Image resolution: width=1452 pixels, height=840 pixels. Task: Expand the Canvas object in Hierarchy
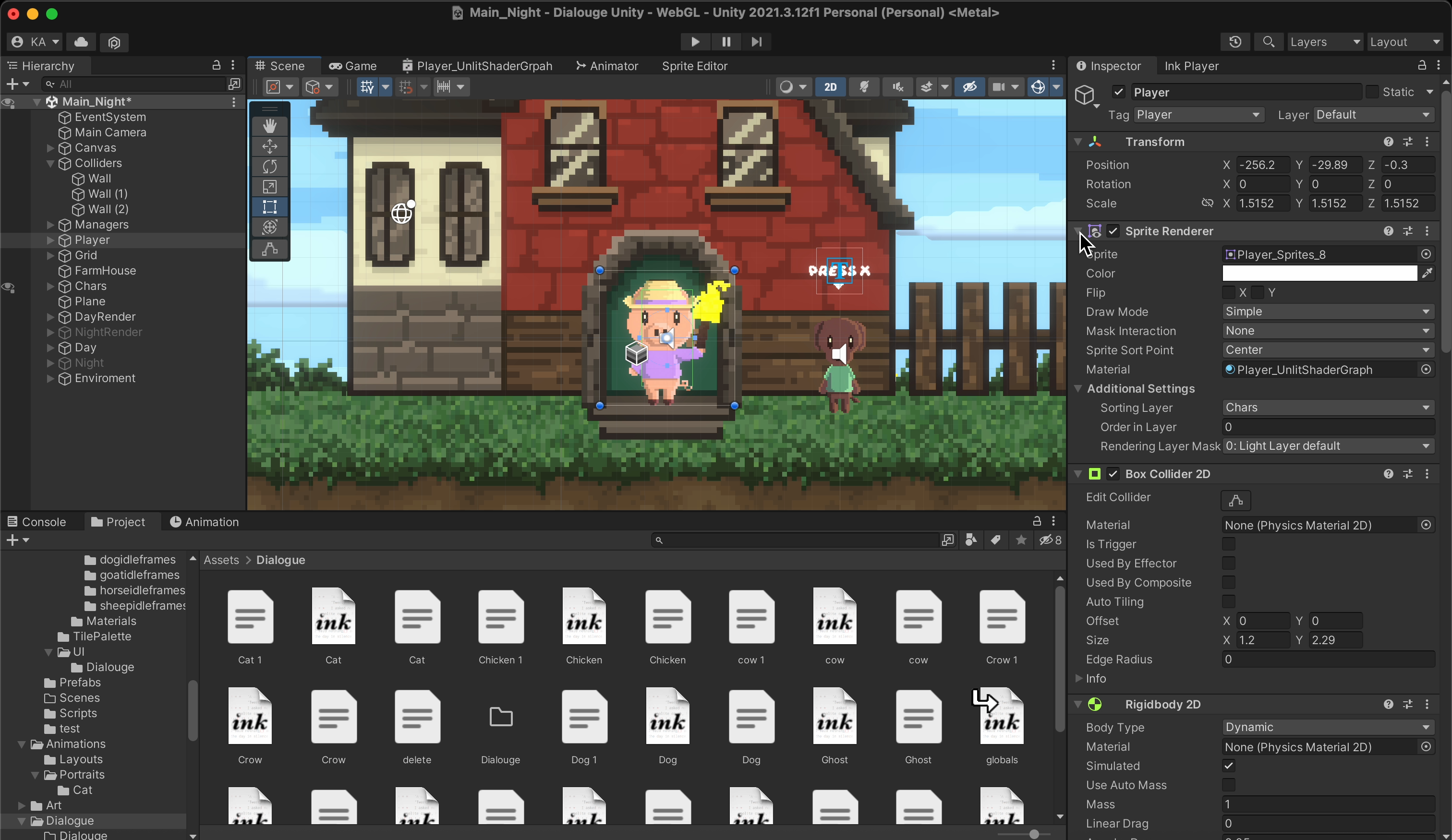(x=50, y=148)
